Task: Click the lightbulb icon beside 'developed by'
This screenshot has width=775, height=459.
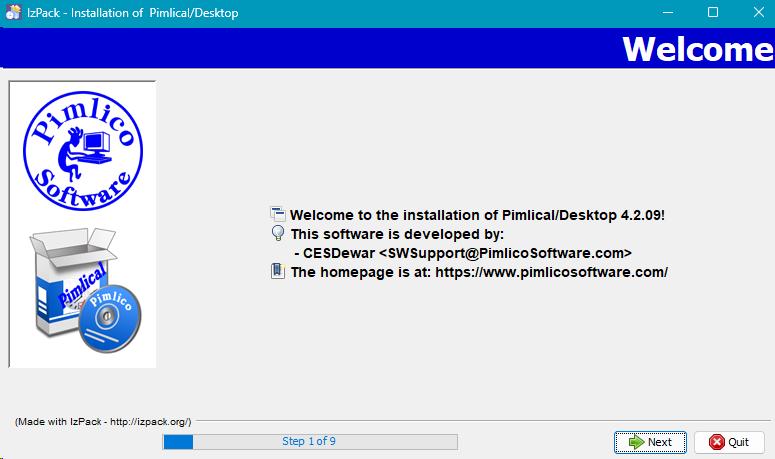Action: pyautogui.click(x=278, y=233)
